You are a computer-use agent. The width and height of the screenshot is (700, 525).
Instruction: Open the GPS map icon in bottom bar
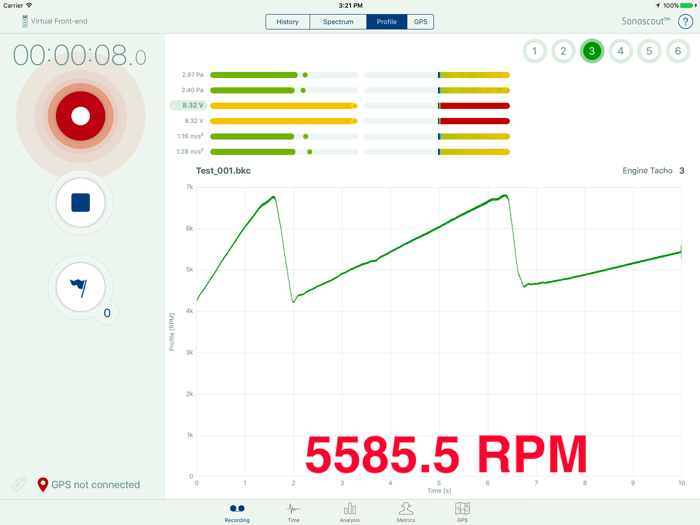coord(462,512)
